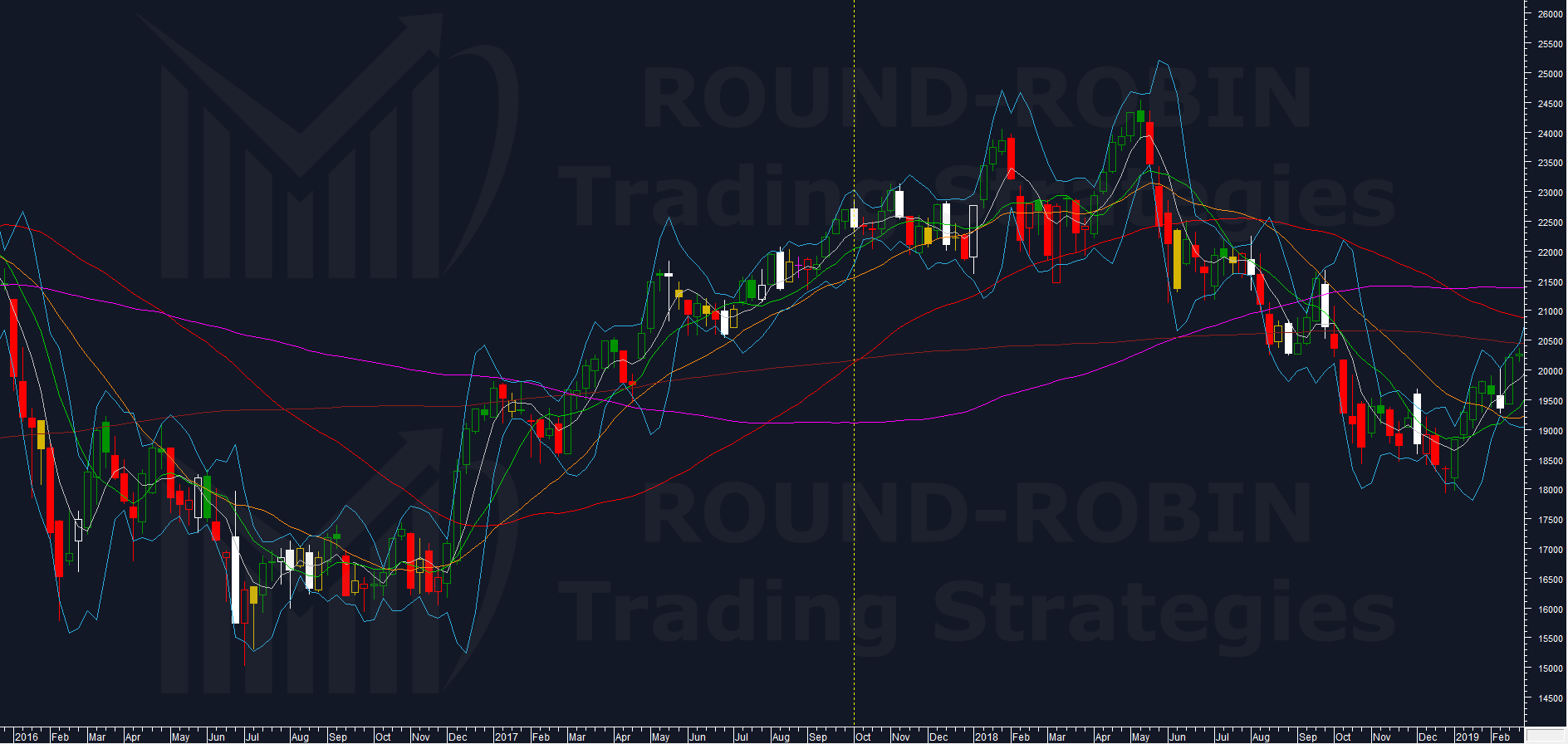This screenshot has width=1568, height=744.
Task: Click the 20000 price level on scale
Action: click(1550, 371)
